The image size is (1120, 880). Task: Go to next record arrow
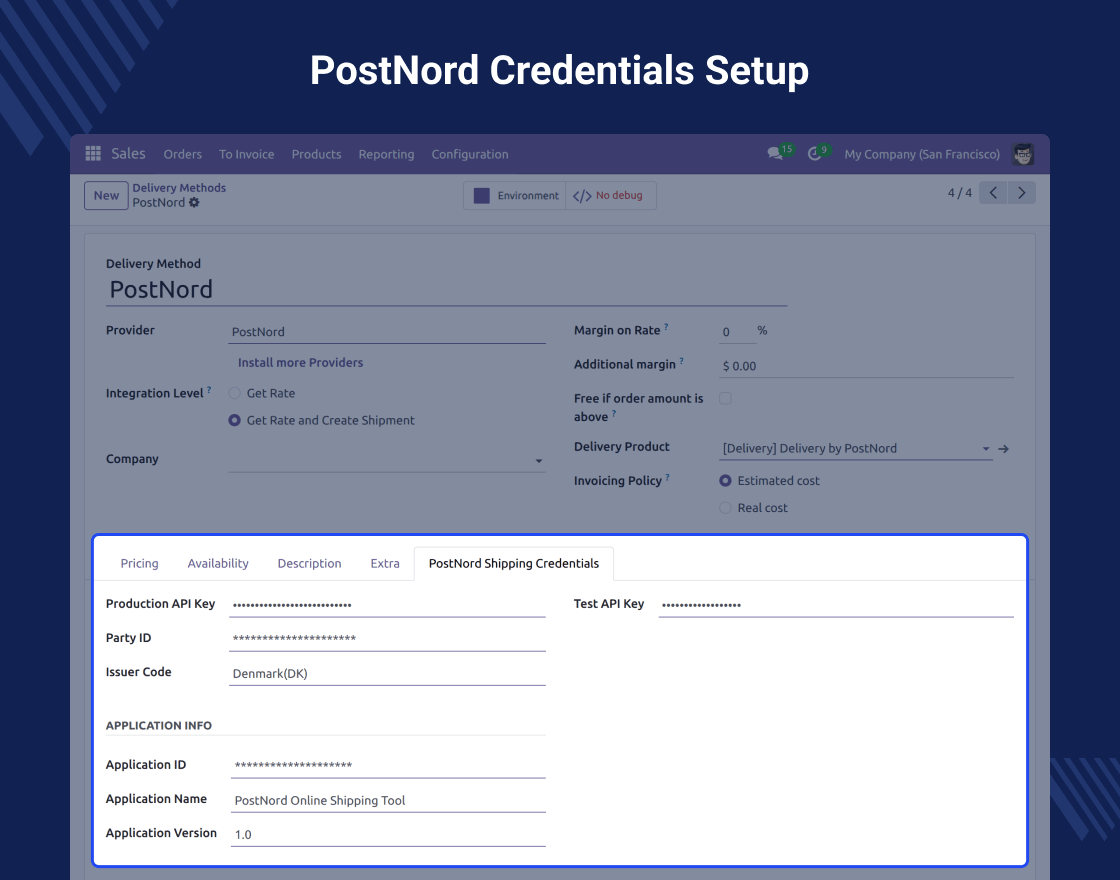[1021, 193]
